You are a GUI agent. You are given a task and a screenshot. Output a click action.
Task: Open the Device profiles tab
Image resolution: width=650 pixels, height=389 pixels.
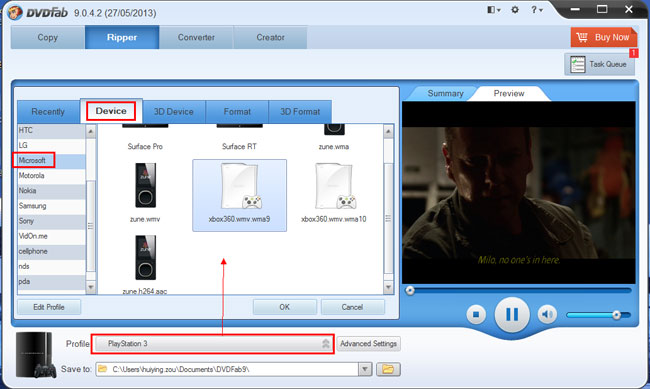coord(111,111)
